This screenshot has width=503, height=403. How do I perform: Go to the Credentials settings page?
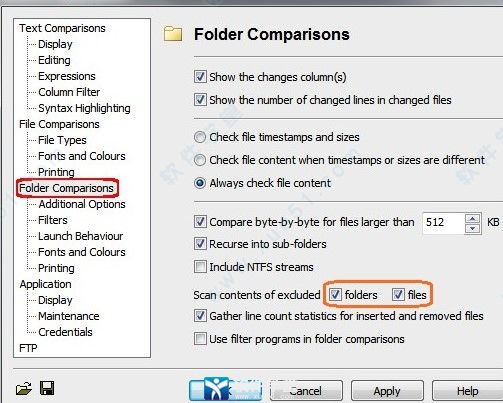coord(65,332)
